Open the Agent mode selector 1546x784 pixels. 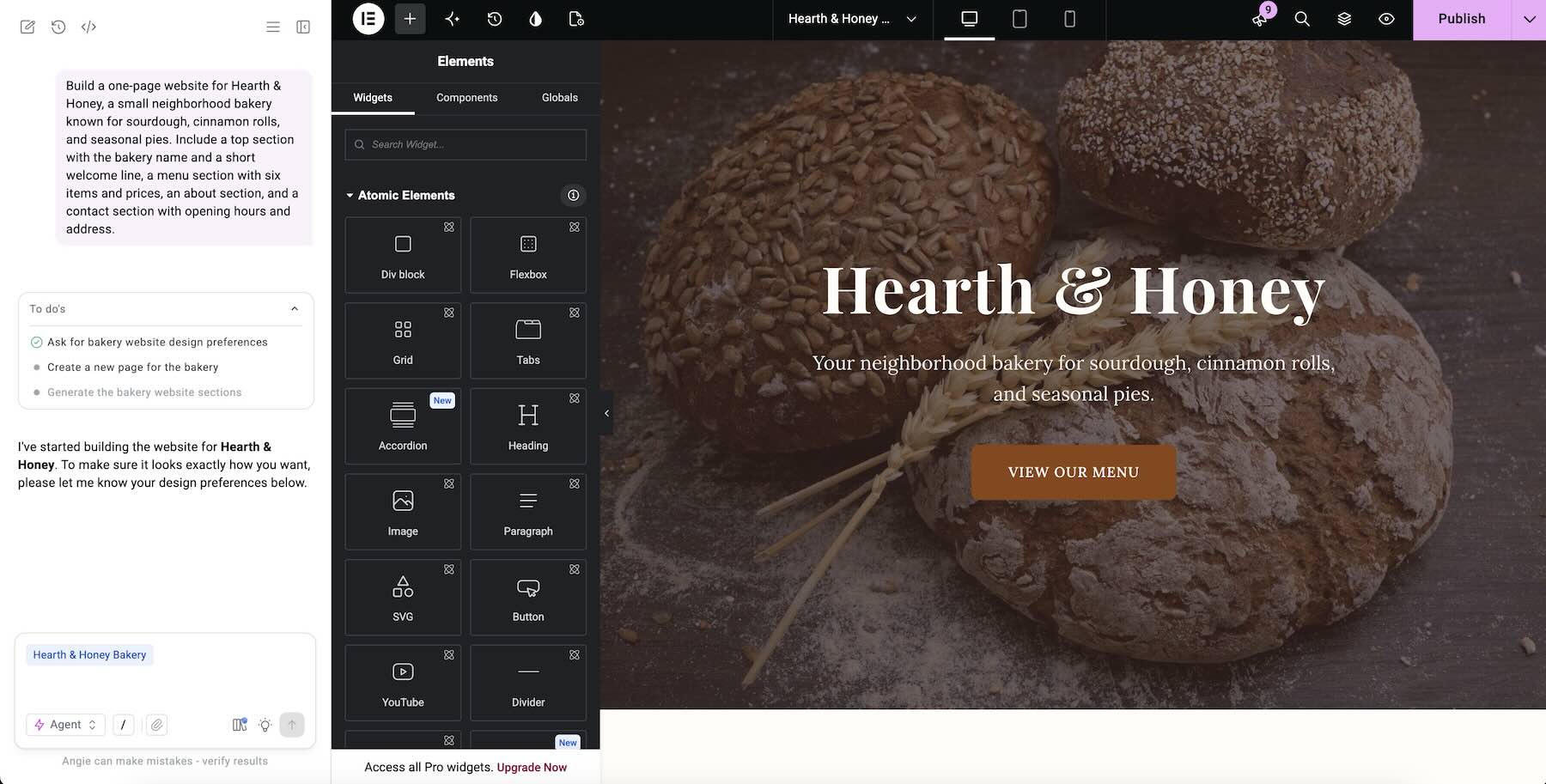pyautogui.click(x=65, y=725)
